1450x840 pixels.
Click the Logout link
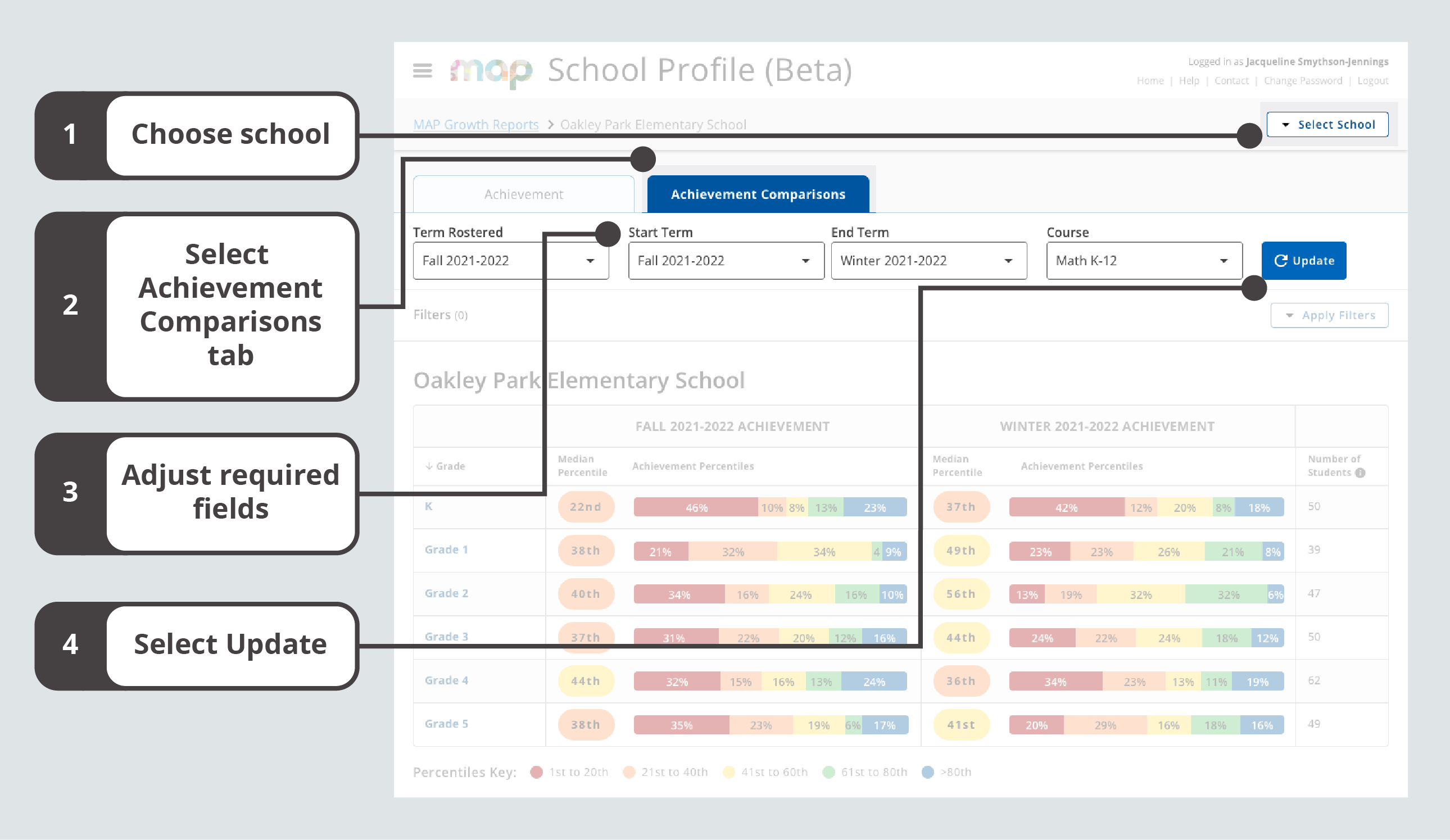1372,81
